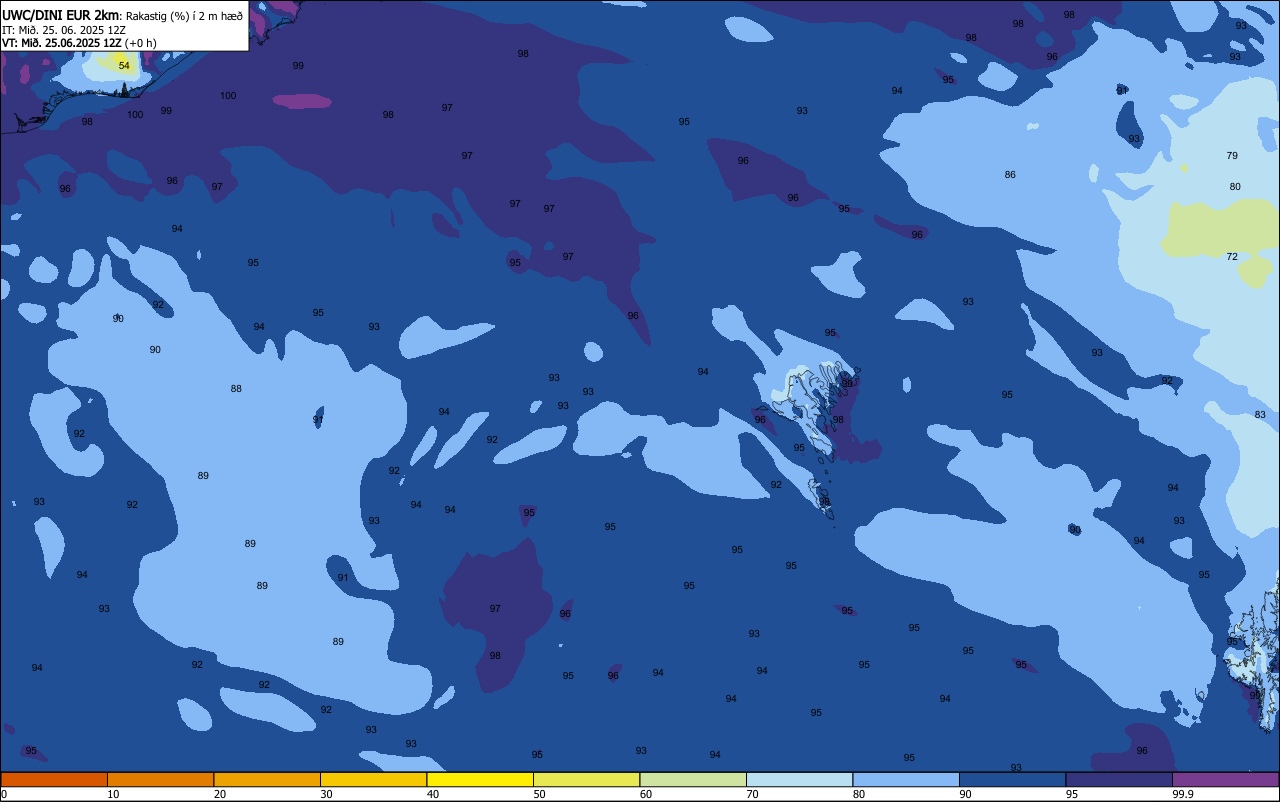Click the map value 79
The width and height of the screenshot is (1280, 802).
(x=1232, y=155)
